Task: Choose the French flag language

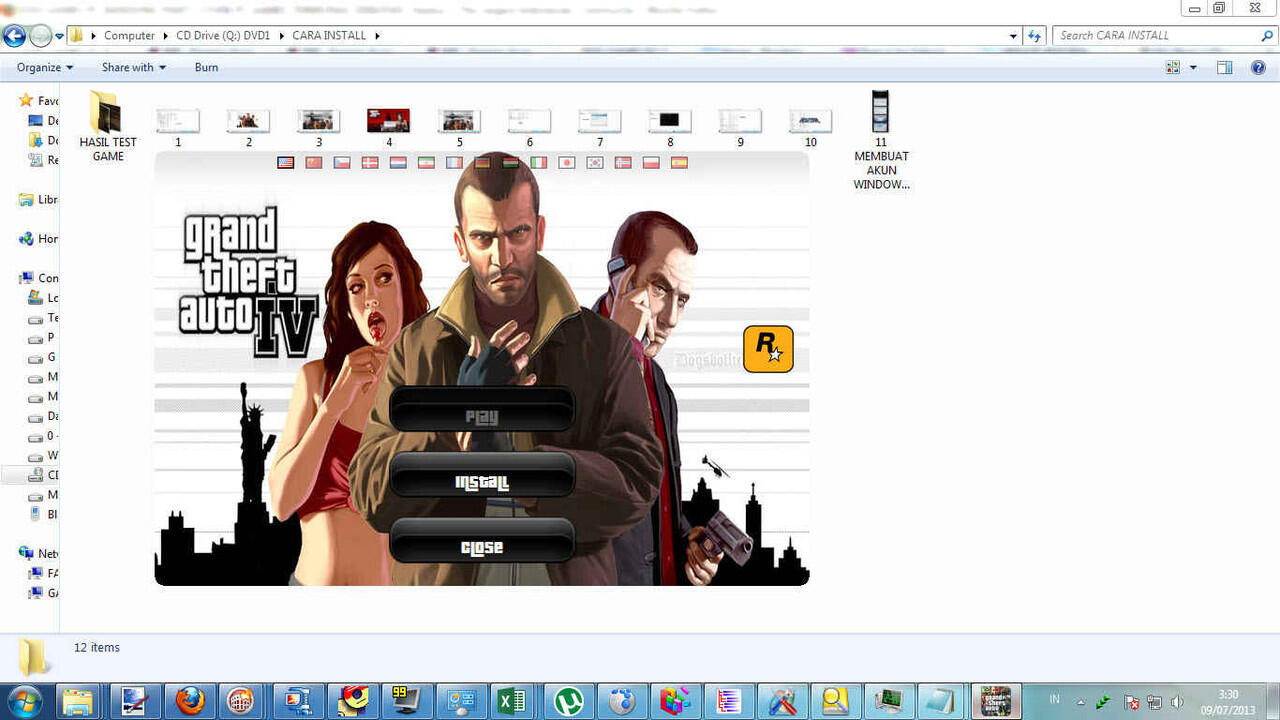Action: pos(455,162)
